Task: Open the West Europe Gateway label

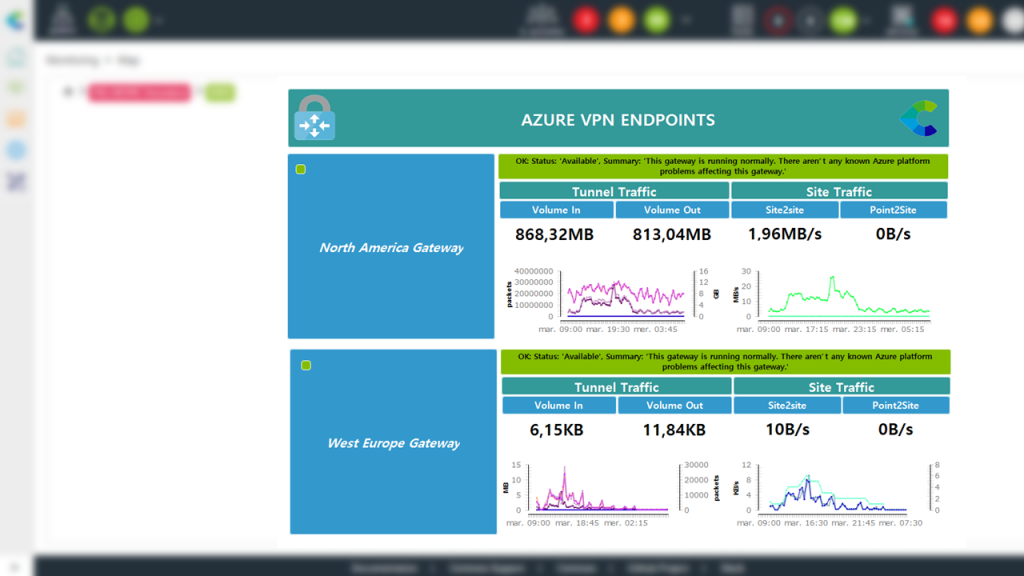Action: [394, 443]
